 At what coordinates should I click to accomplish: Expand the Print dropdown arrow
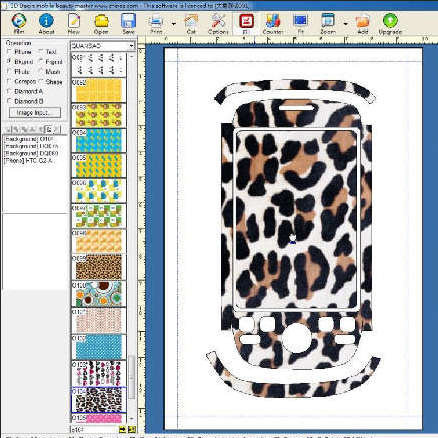pyautogui.click(x=174, y=24)
